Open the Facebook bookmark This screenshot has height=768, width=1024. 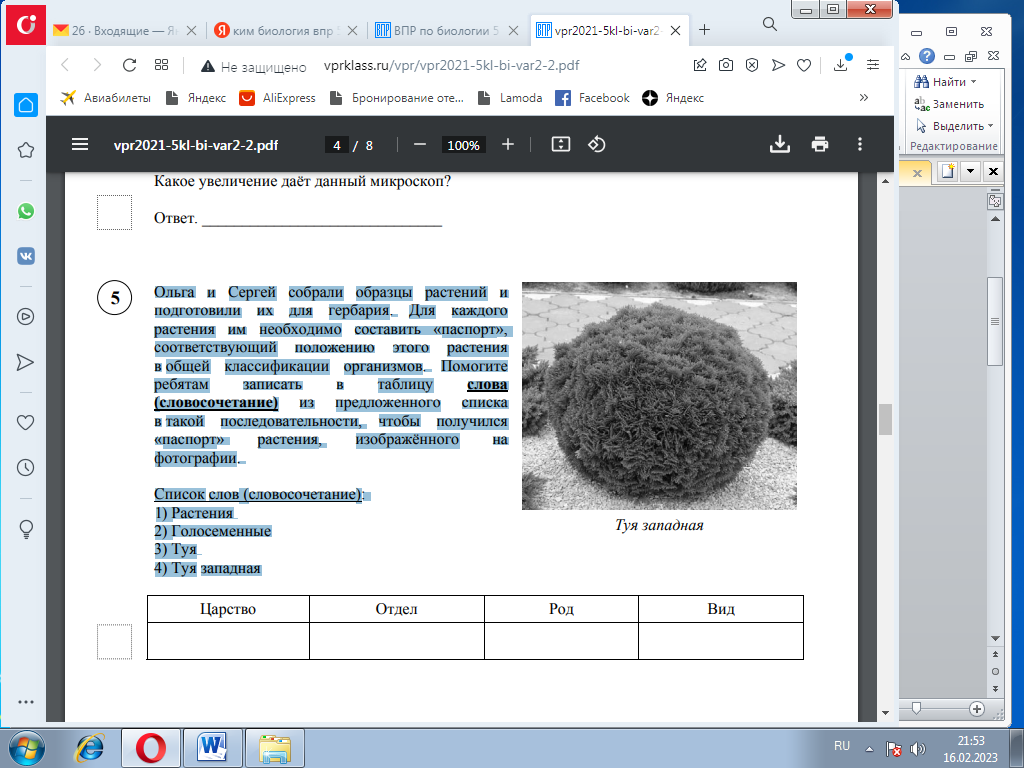592,98
